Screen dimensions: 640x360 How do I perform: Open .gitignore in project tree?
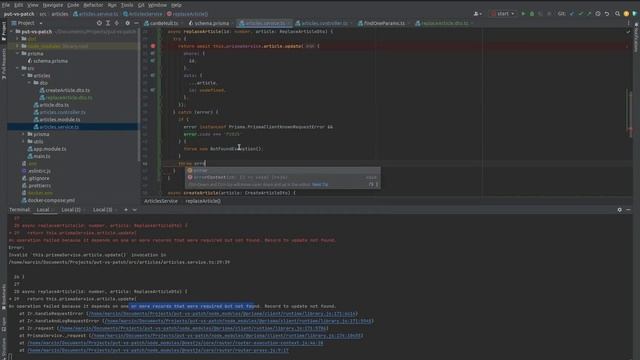pos(36,178)
